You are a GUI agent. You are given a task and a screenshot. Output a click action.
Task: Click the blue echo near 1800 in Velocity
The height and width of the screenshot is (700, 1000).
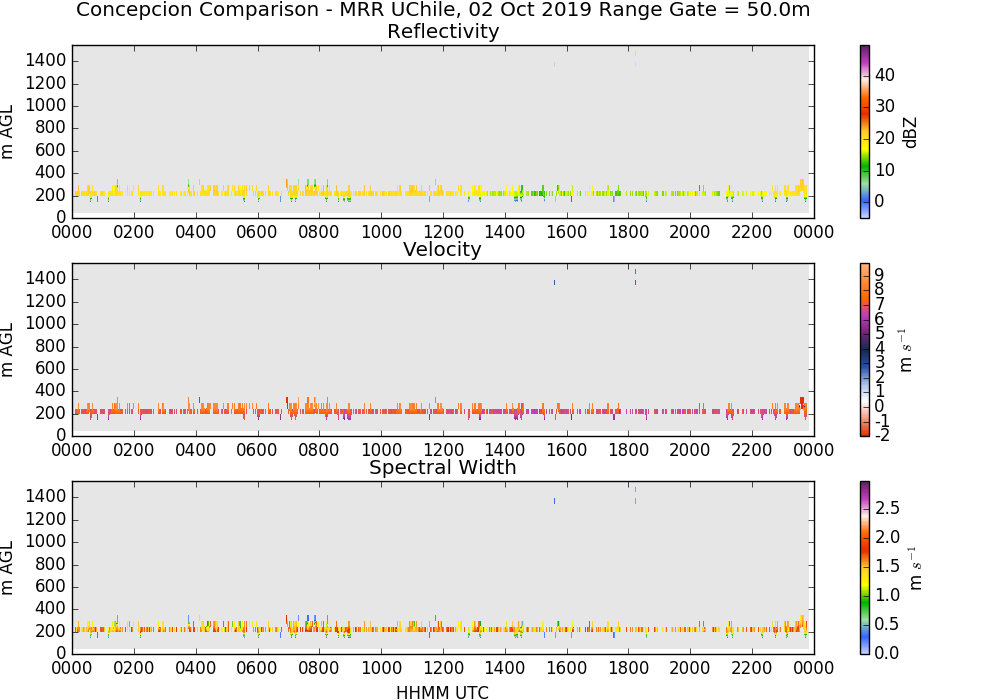point(635,277)
